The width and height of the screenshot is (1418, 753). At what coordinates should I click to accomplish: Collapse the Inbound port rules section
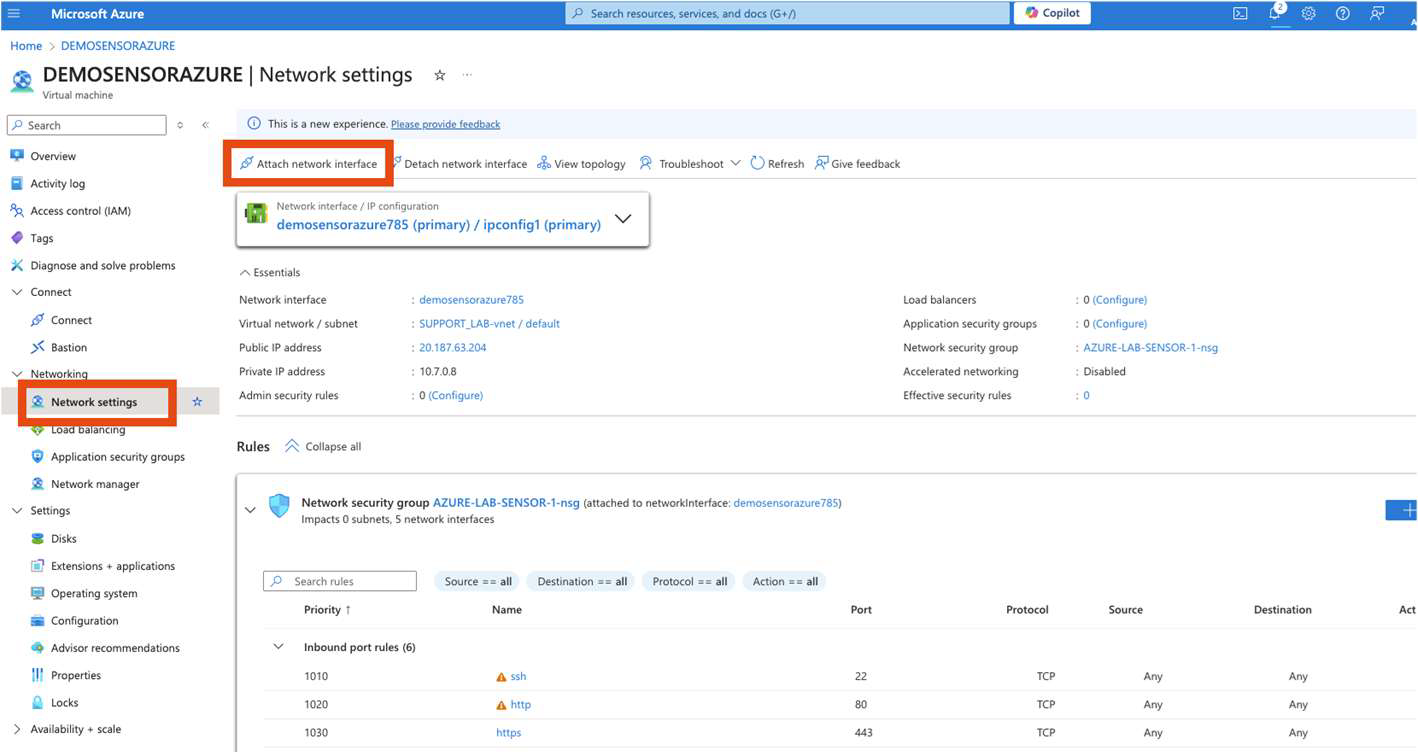tap(278, 646)
